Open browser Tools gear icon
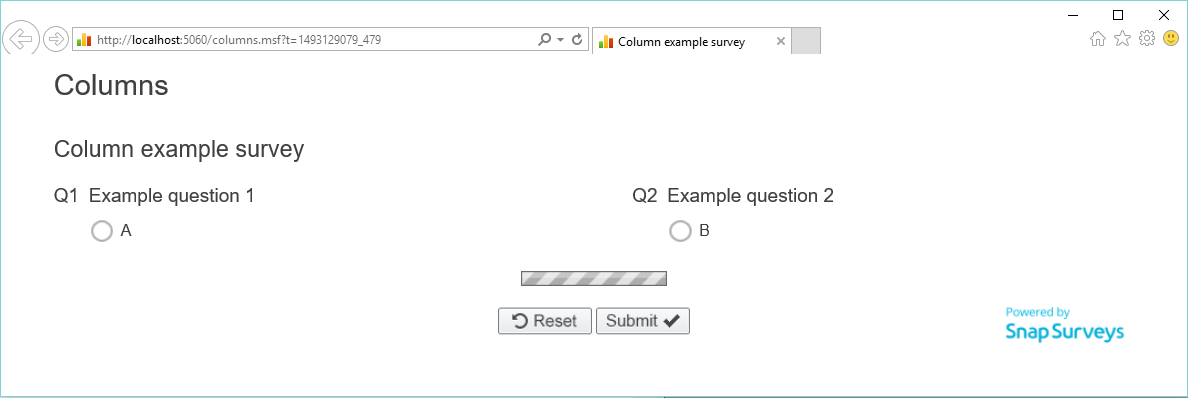Screen dimensions: 1188x398 1147,39
